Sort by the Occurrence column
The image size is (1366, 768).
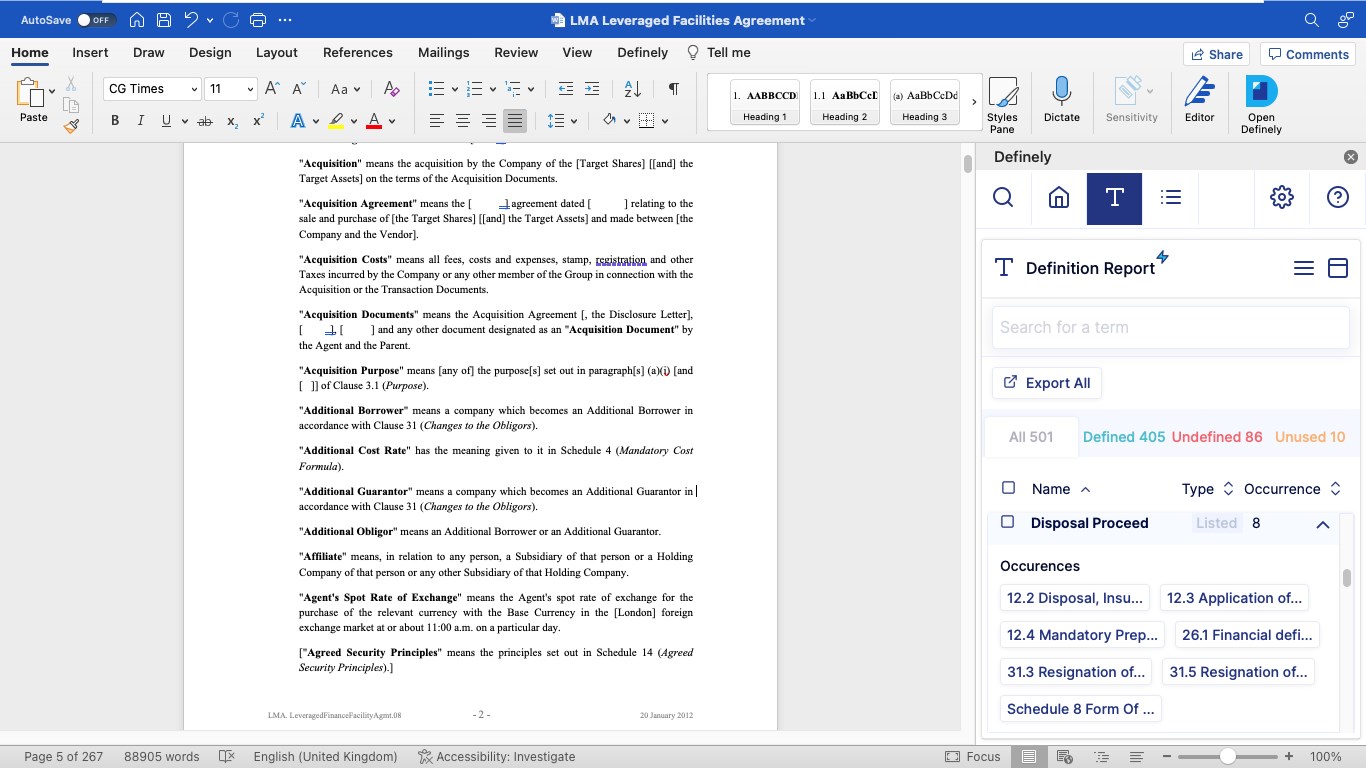[x=1292, y=489]
